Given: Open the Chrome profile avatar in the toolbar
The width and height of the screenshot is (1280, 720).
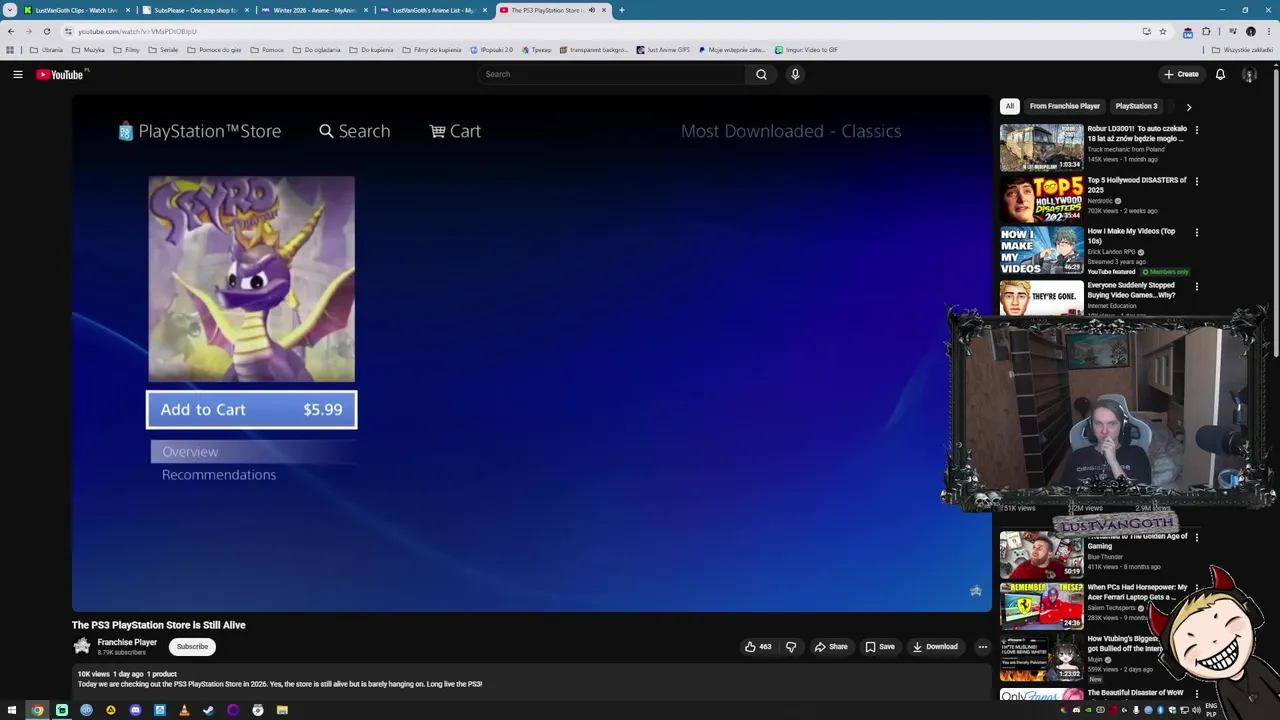Looking at the screenshot, I should pyautogui.click(x=1250, y=31).
